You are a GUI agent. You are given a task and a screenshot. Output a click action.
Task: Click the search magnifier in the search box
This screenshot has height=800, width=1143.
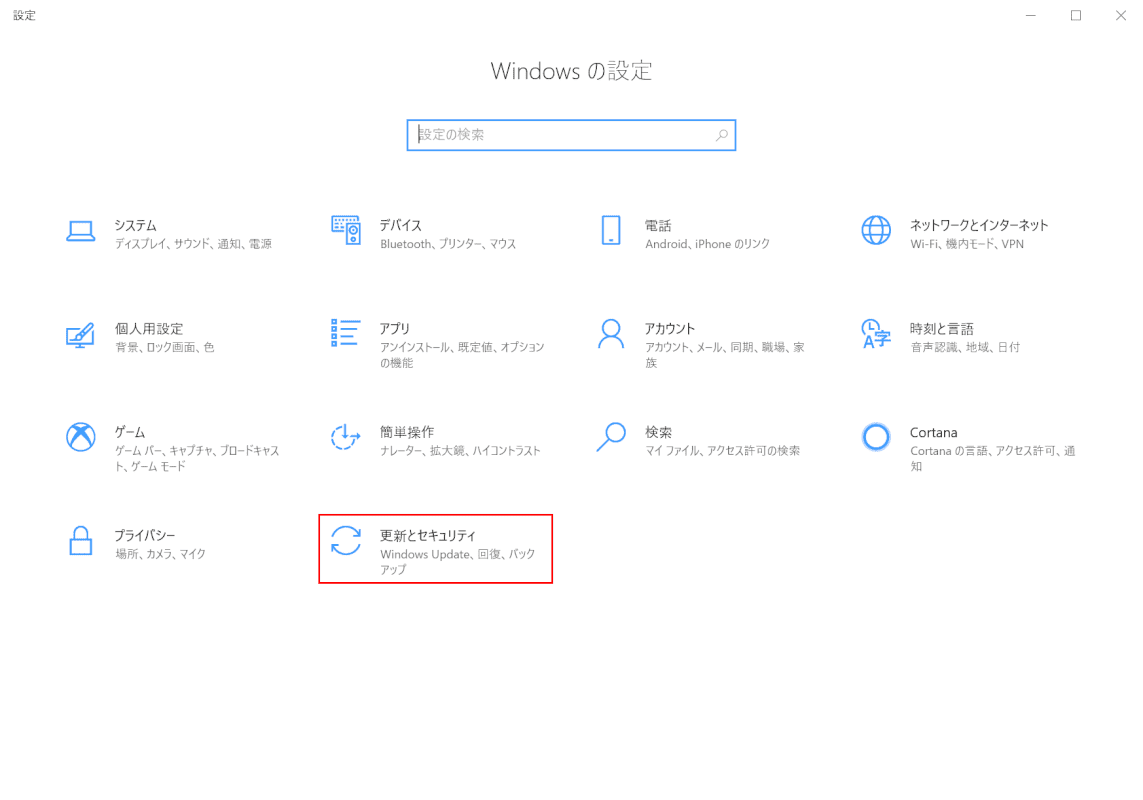click(722, 135)
